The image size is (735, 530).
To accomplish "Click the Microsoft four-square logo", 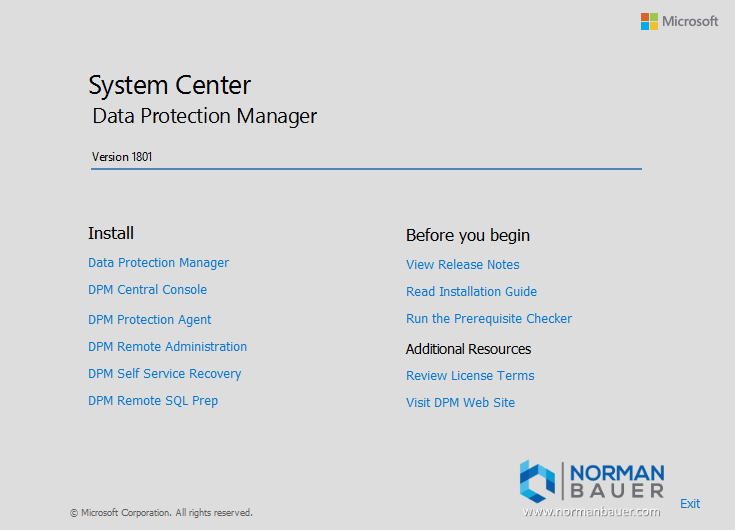I will point(649,21).
